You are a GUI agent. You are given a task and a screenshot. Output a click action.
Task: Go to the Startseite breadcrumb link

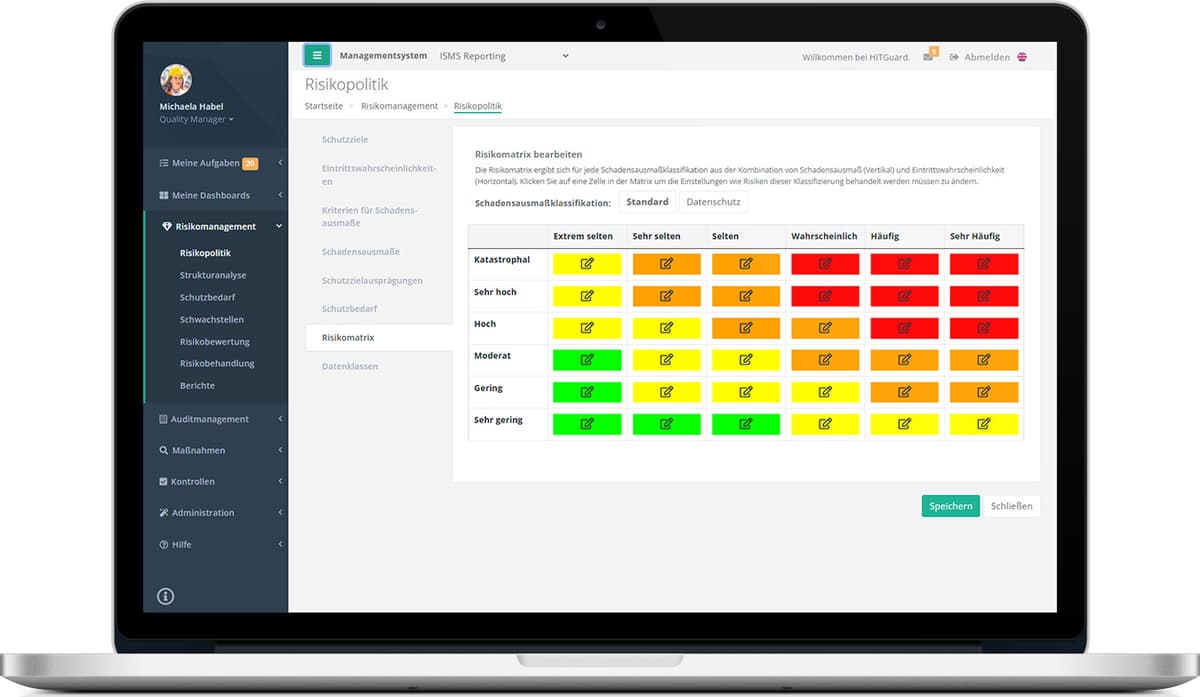[324, 105]
